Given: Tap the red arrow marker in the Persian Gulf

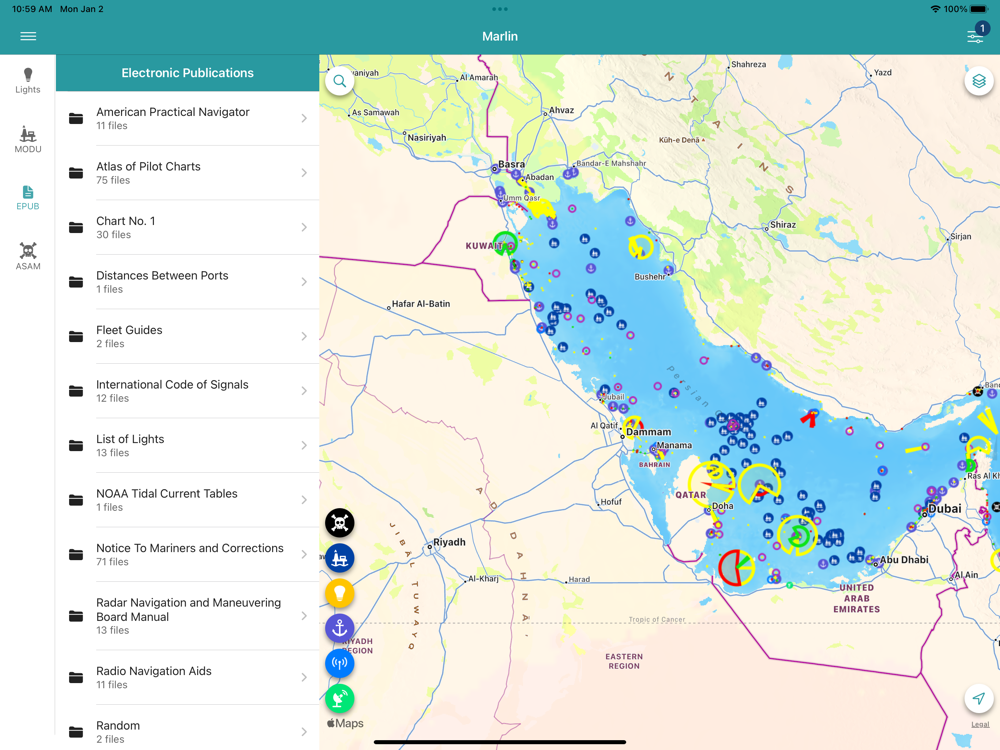Looking at the screenshot, I should point(809,418).
